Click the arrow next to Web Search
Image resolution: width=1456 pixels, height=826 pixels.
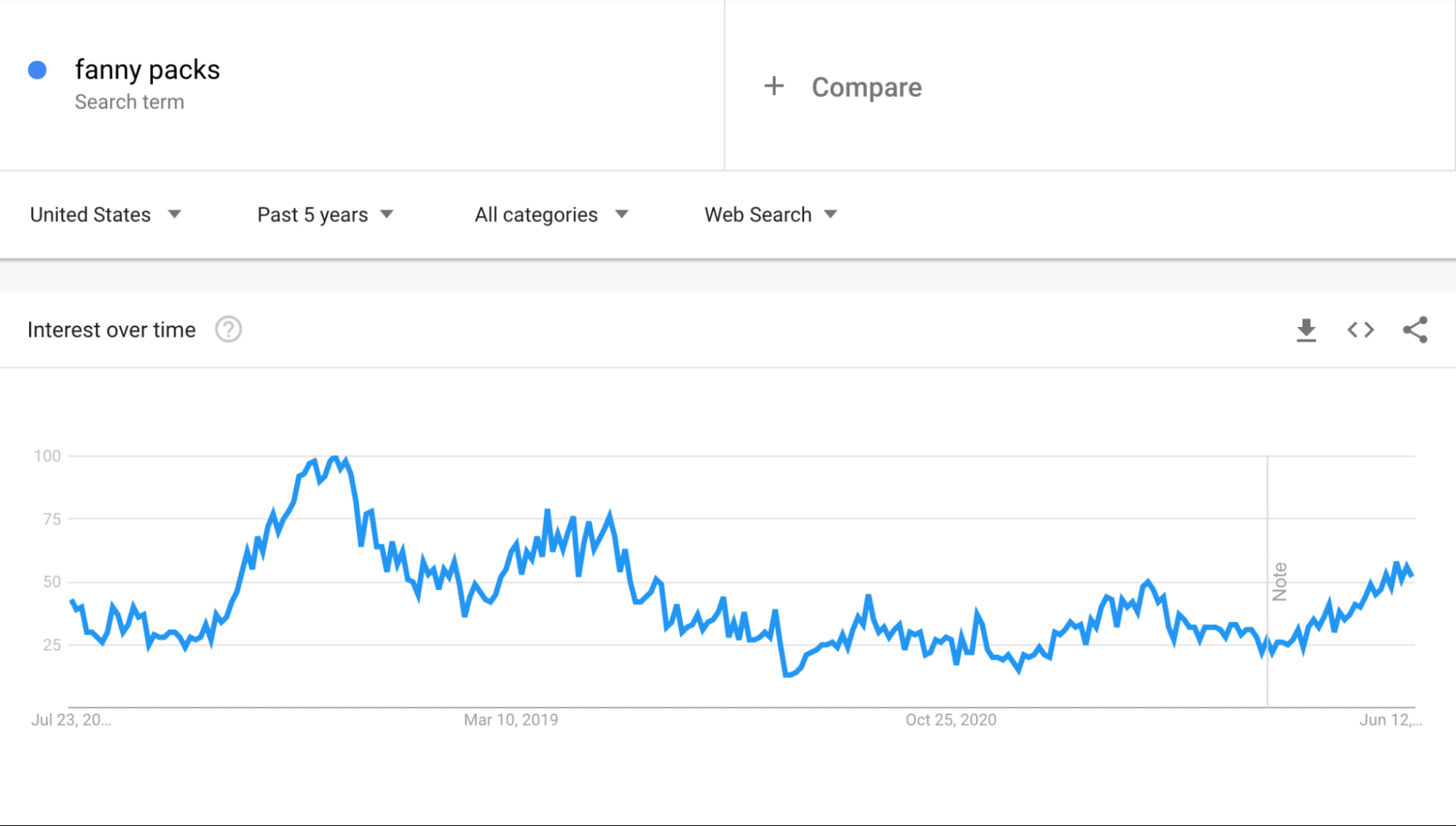[830, 214]
